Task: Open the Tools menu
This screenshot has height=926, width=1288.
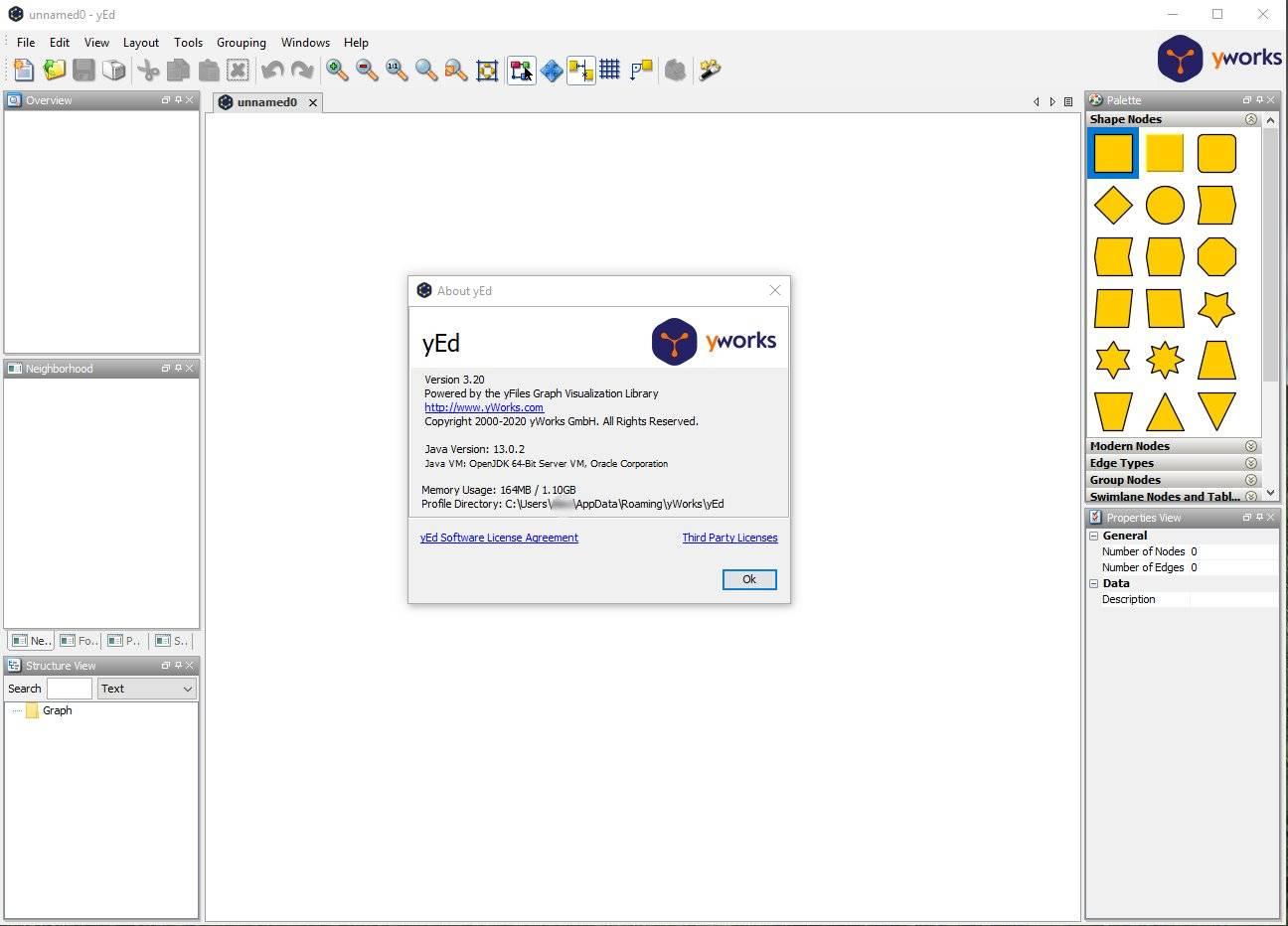Action: (x=188, y=43)
